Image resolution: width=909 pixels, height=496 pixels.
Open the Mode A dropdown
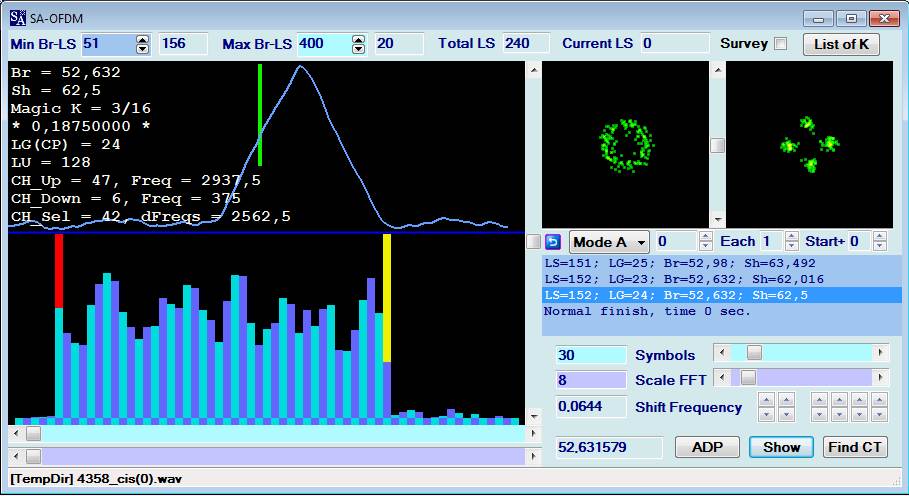click(x=609, y=242)
